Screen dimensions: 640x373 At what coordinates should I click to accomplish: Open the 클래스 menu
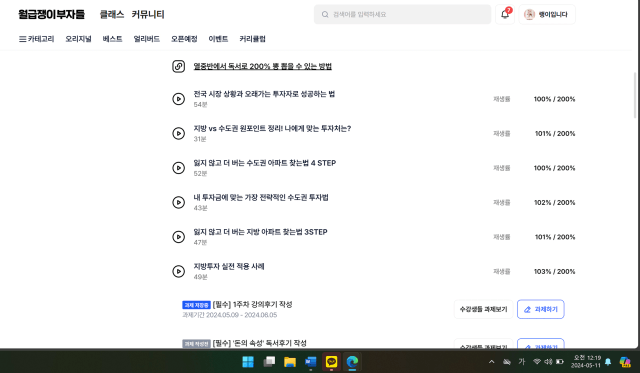(x=112, y=14)
